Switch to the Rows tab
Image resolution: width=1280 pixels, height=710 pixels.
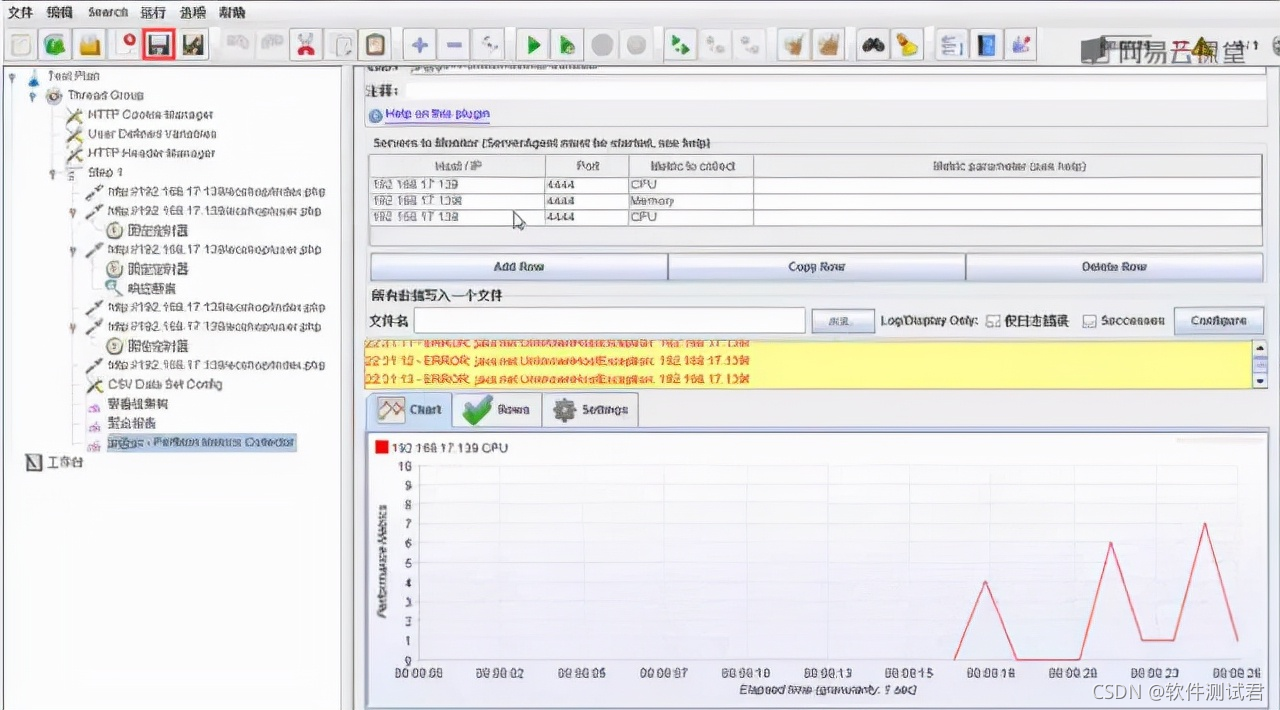click(497, 410)
